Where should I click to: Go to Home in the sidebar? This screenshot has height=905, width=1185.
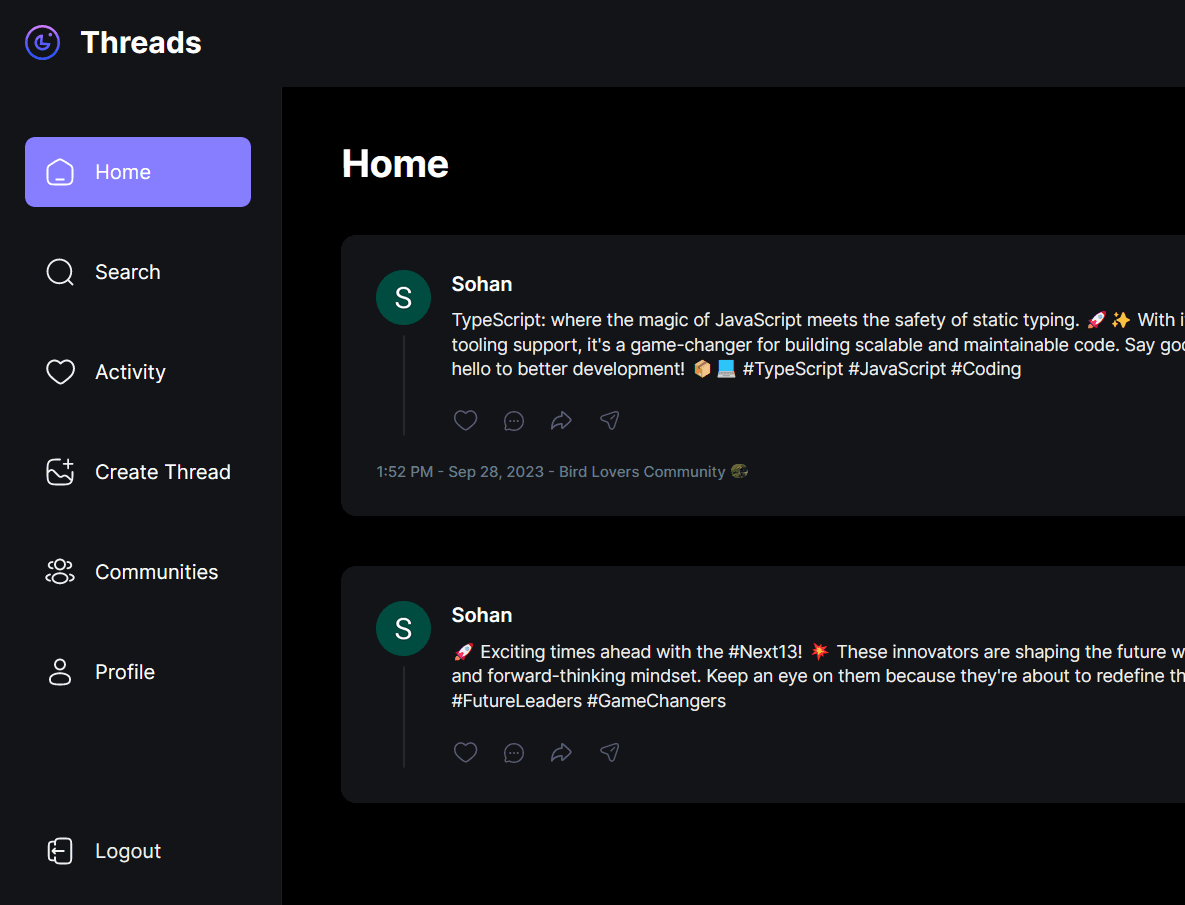pyautogui.click(x=138, y=172)
